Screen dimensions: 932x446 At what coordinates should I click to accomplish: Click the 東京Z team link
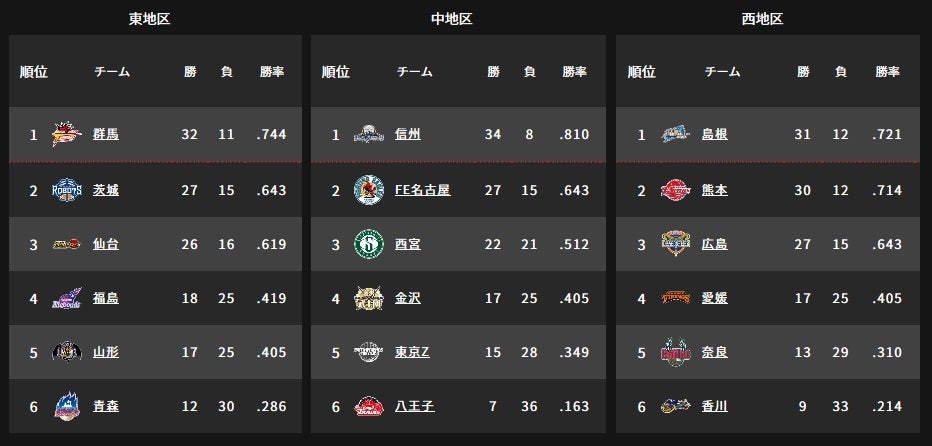click(x=412, y=352)
